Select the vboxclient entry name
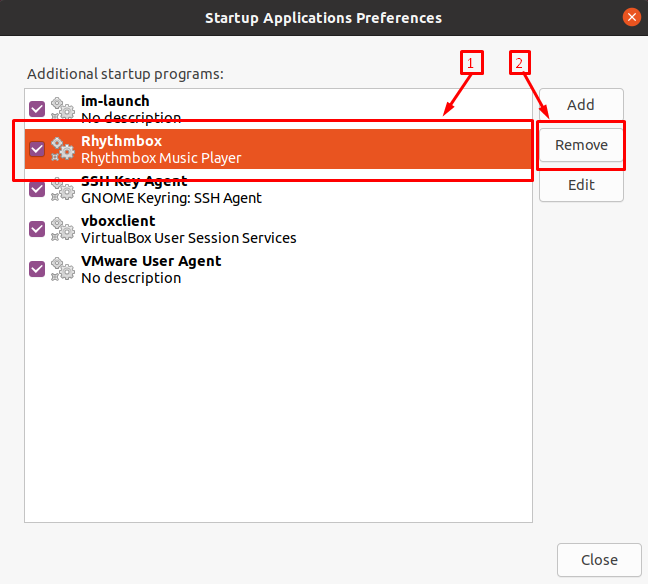This screenshot has height=584, width=648. (x=118, y=221)
